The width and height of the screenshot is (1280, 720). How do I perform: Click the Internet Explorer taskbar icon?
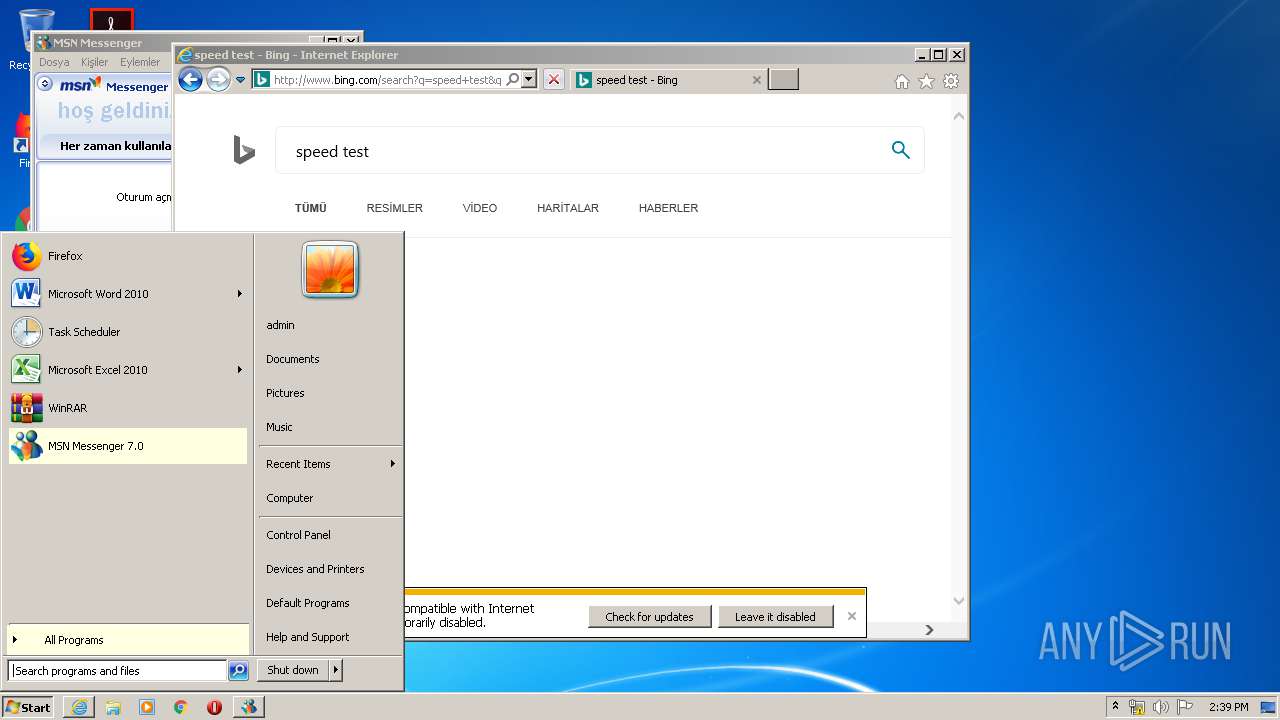click(79, 707)
